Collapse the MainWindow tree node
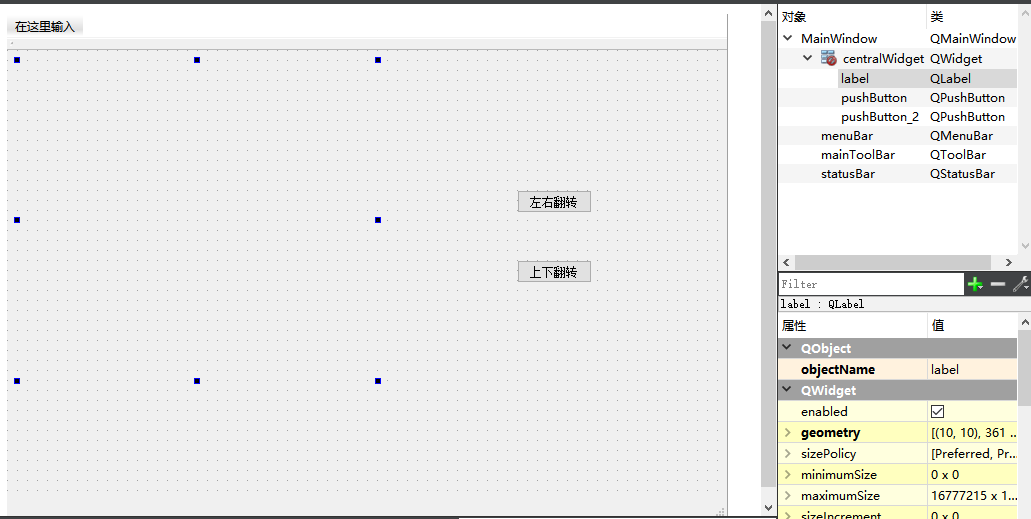Screen dimensions: 1031x519 pos(788,38)
